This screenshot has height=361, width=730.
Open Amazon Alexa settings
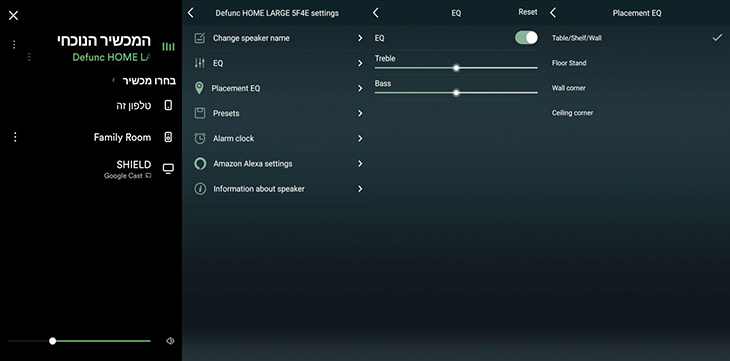276,163
